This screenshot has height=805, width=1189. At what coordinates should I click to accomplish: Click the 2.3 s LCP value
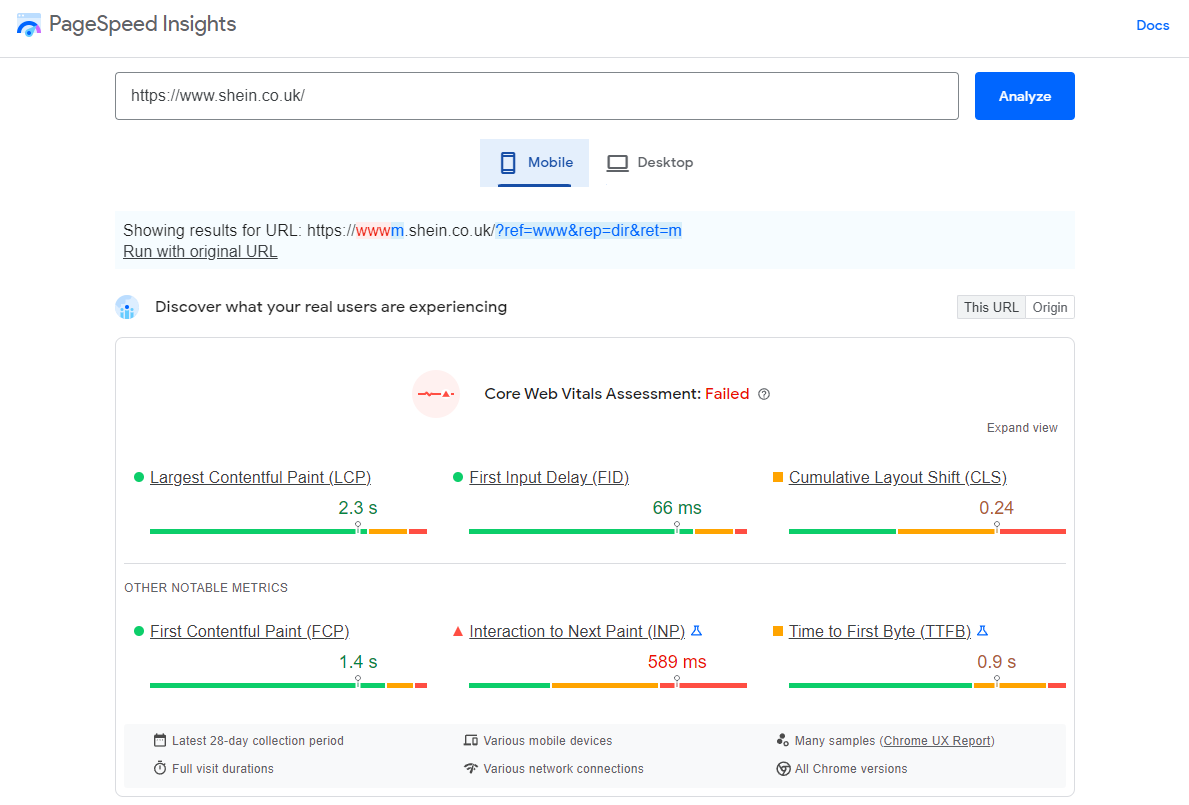358,508
